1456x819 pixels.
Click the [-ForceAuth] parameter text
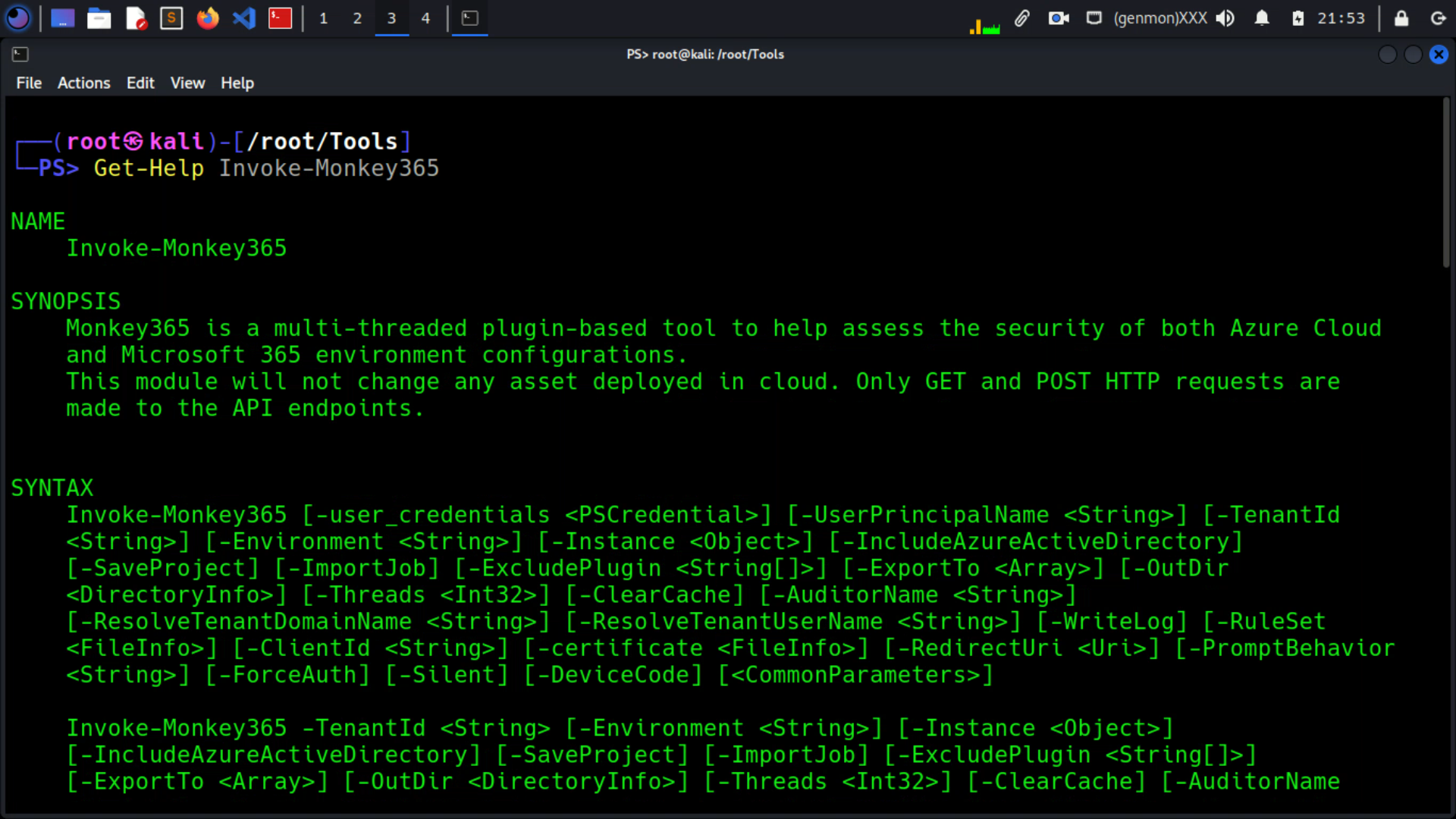(287, 674)
